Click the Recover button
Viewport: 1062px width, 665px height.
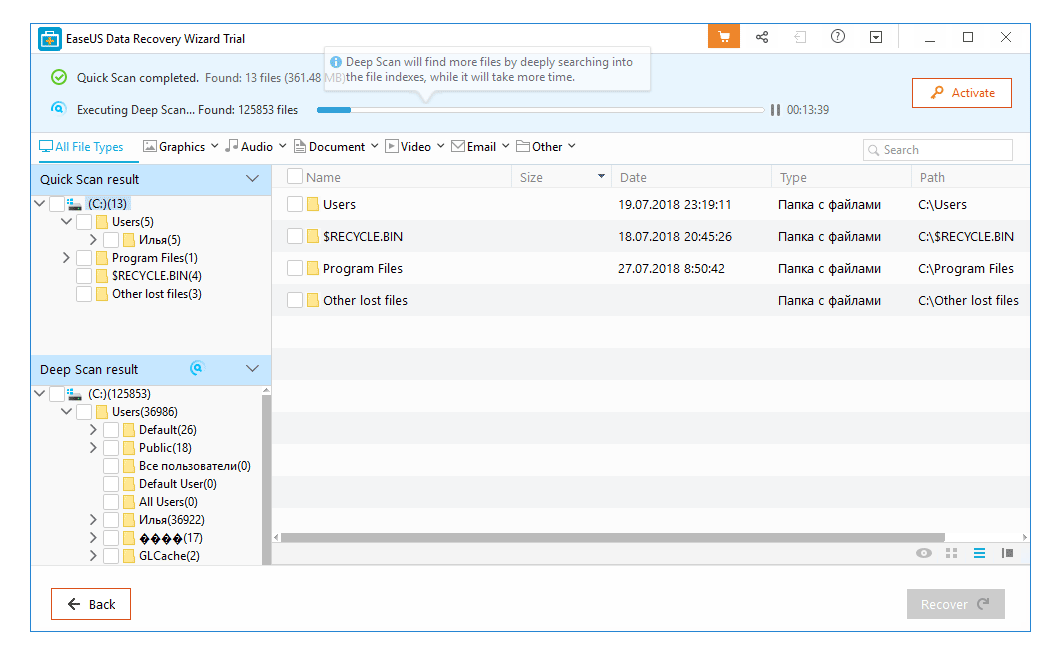tap(956, 604)
